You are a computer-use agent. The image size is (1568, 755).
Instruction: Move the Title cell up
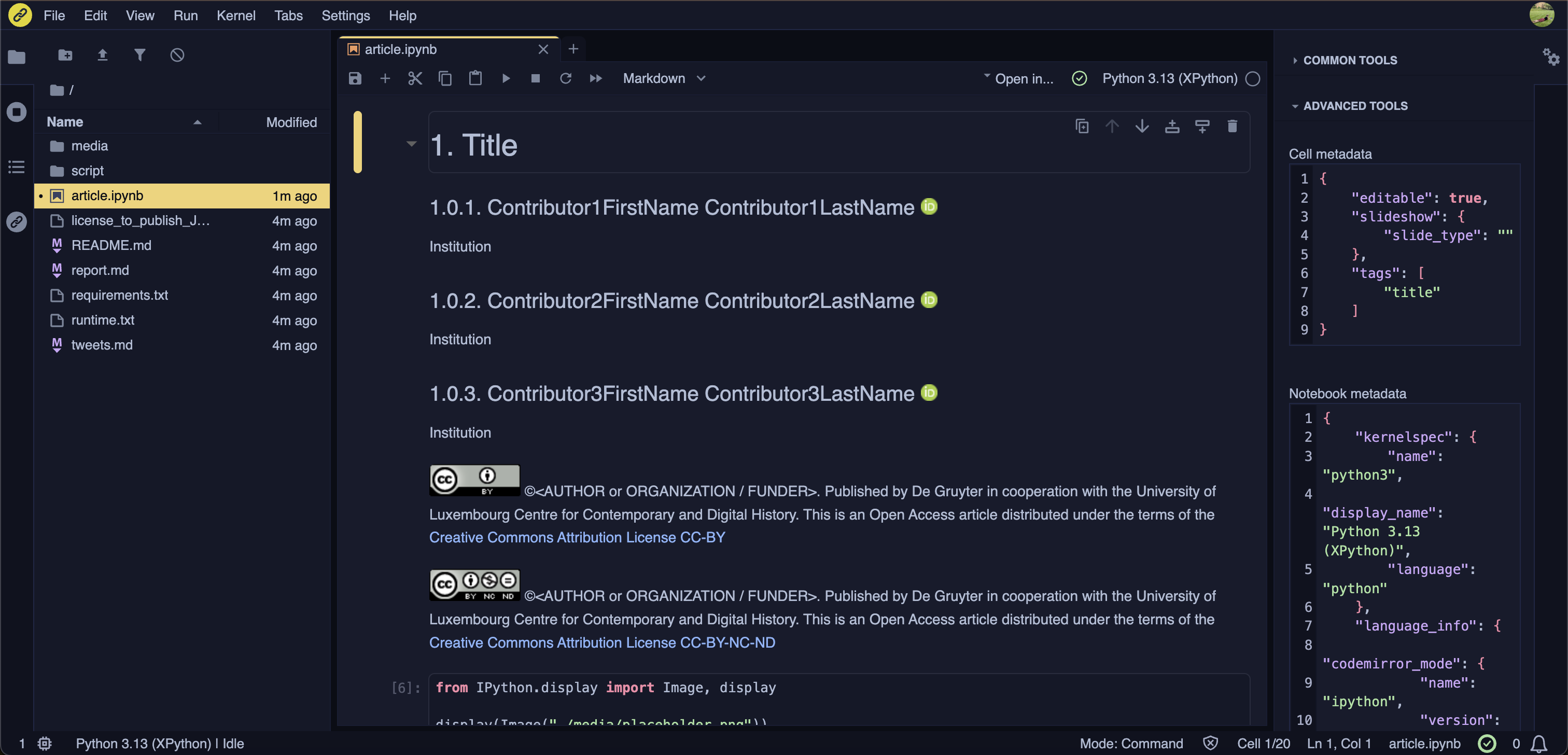point(1112,126)
